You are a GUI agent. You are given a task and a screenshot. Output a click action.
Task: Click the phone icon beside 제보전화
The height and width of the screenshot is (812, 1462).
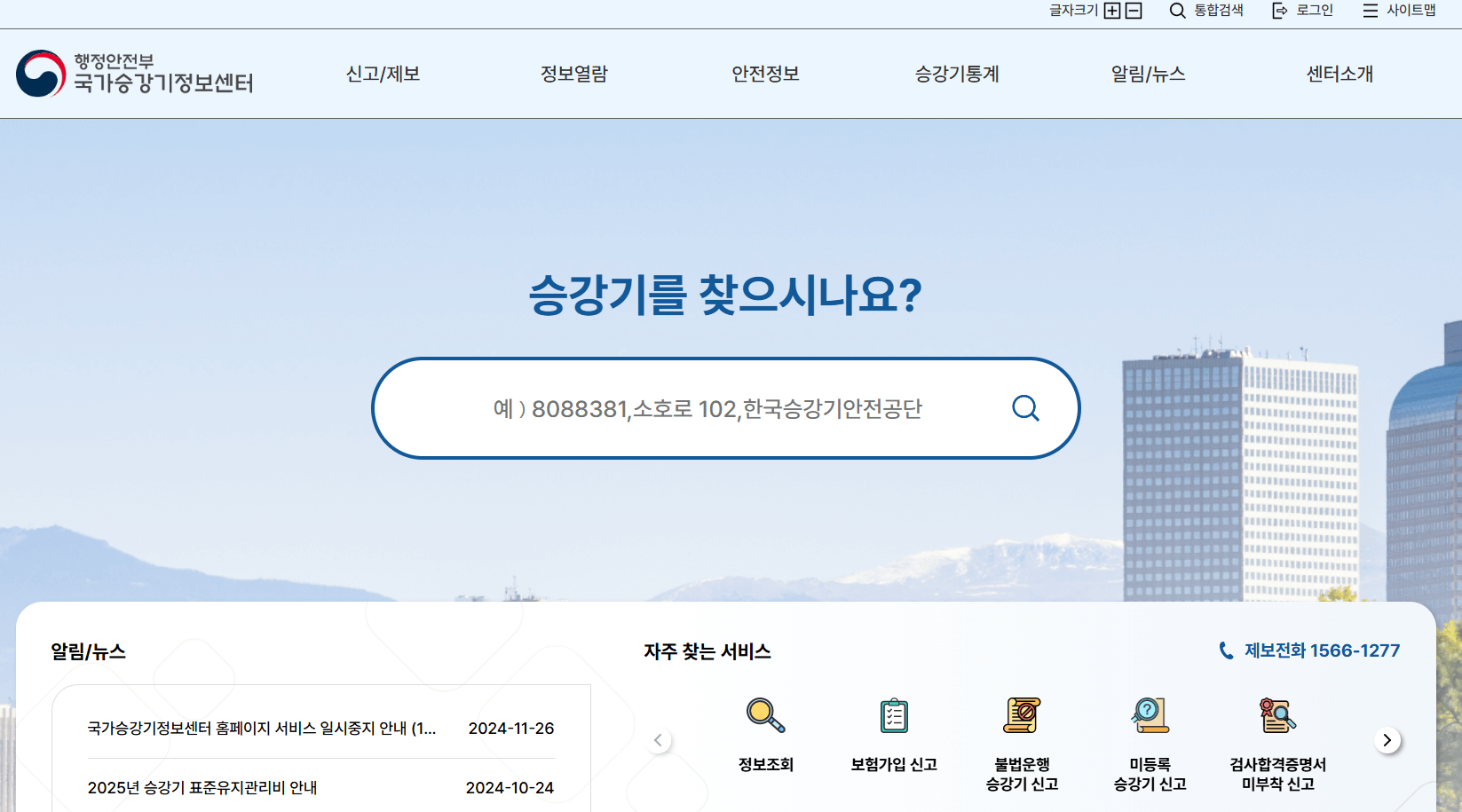1226,650
